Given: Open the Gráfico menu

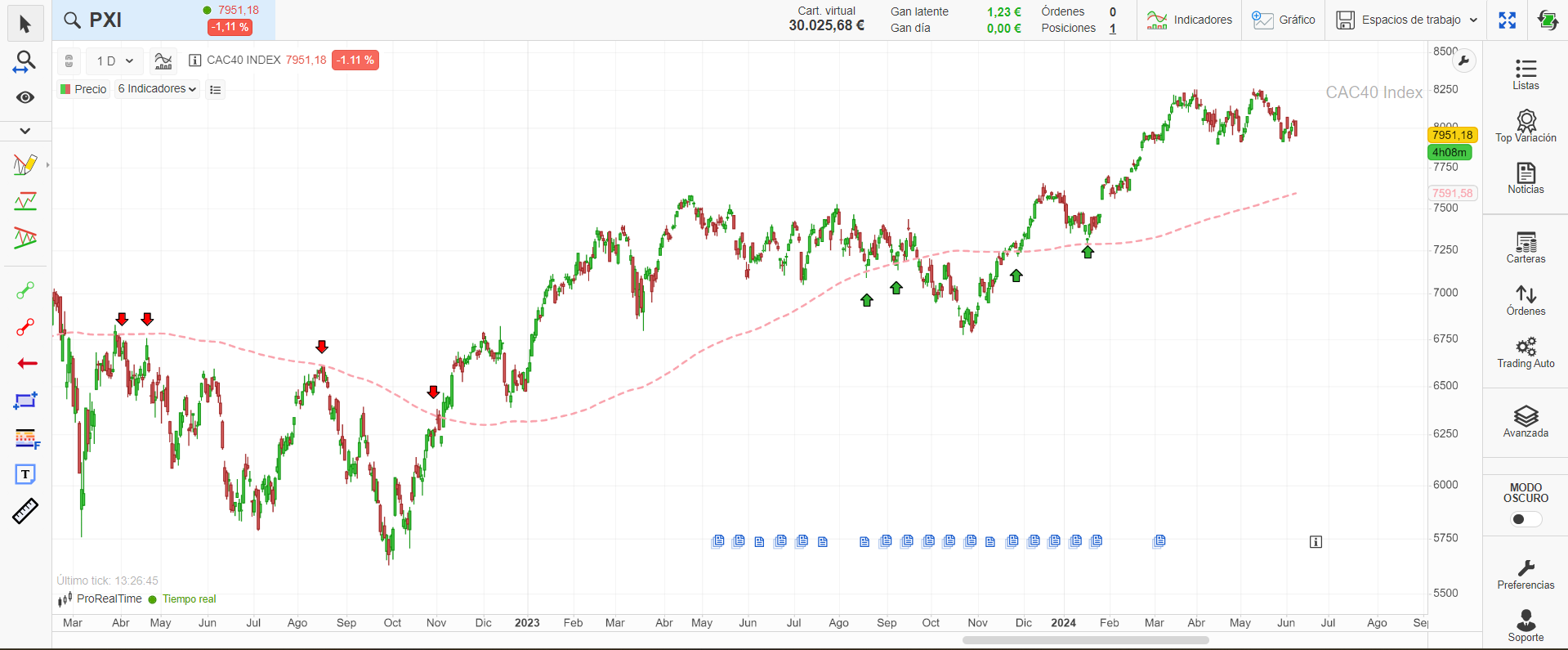Looking at the screenshot, I should [1284, 20].
